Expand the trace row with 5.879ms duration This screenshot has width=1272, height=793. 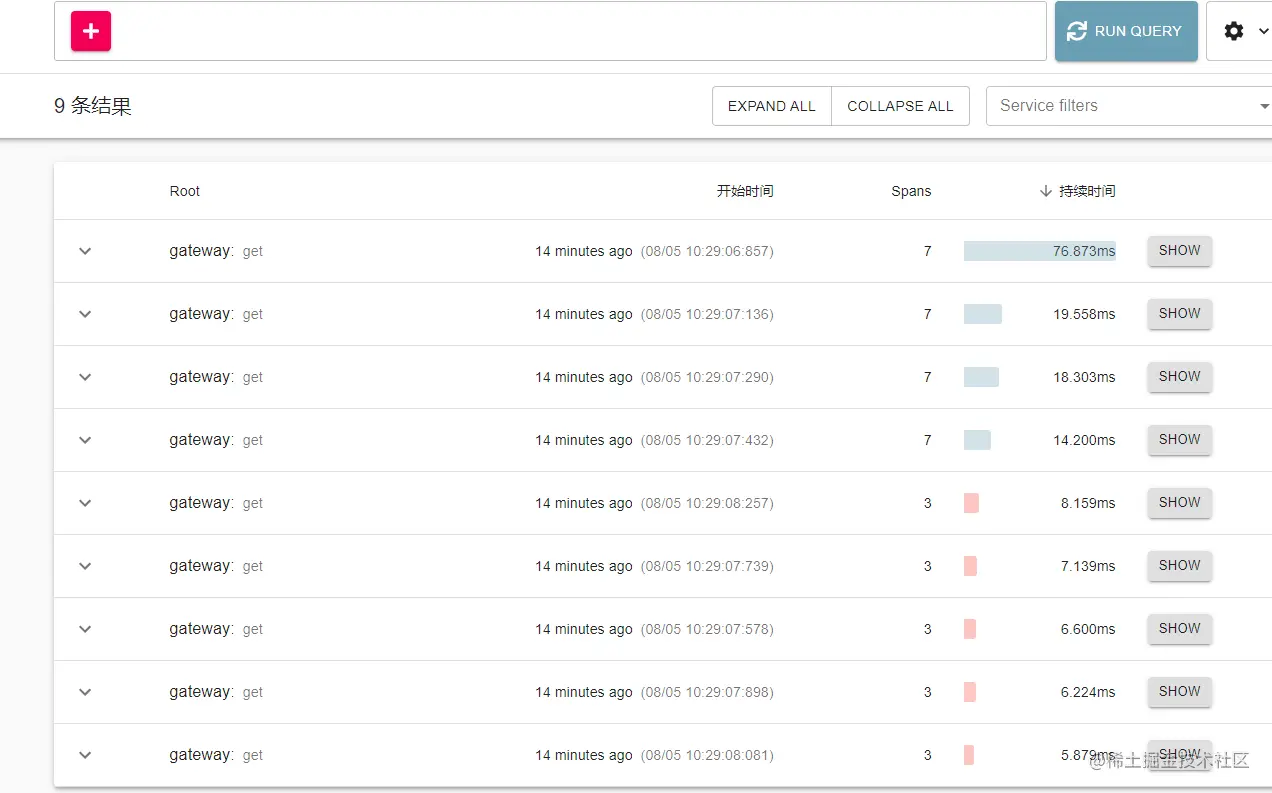tap(85, 755)
